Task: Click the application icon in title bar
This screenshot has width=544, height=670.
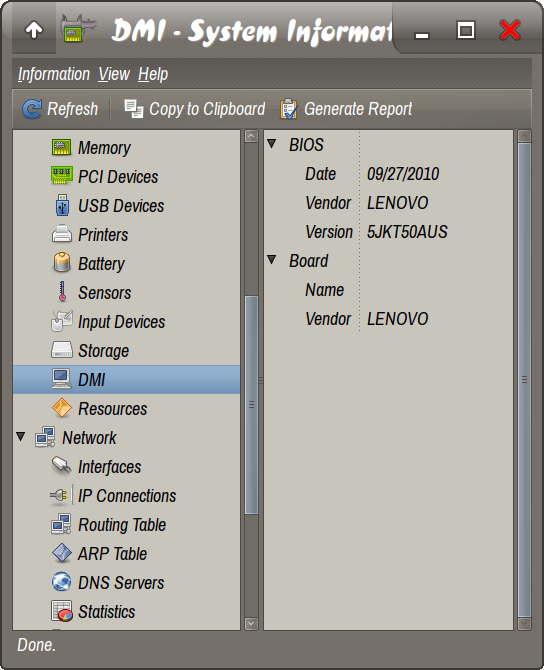Action: tap(78, 29)
